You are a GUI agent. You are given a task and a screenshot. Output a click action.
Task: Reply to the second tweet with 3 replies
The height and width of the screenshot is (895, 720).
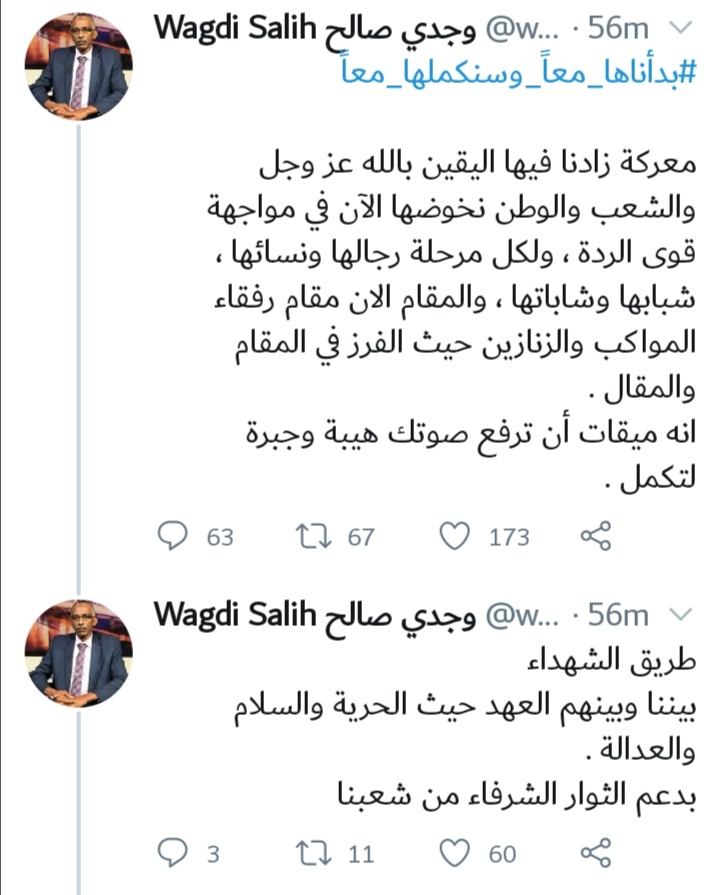[174, 853]
